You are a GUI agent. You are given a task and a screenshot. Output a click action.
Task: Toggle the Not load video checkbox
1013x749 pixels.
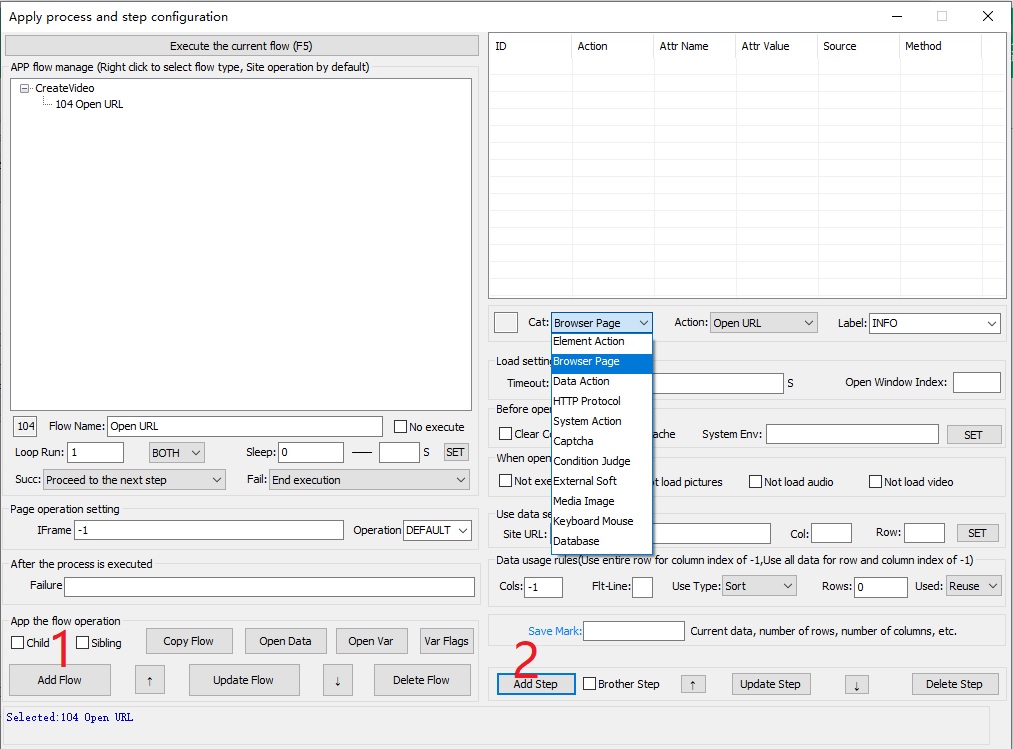click(x=876, y=482)
